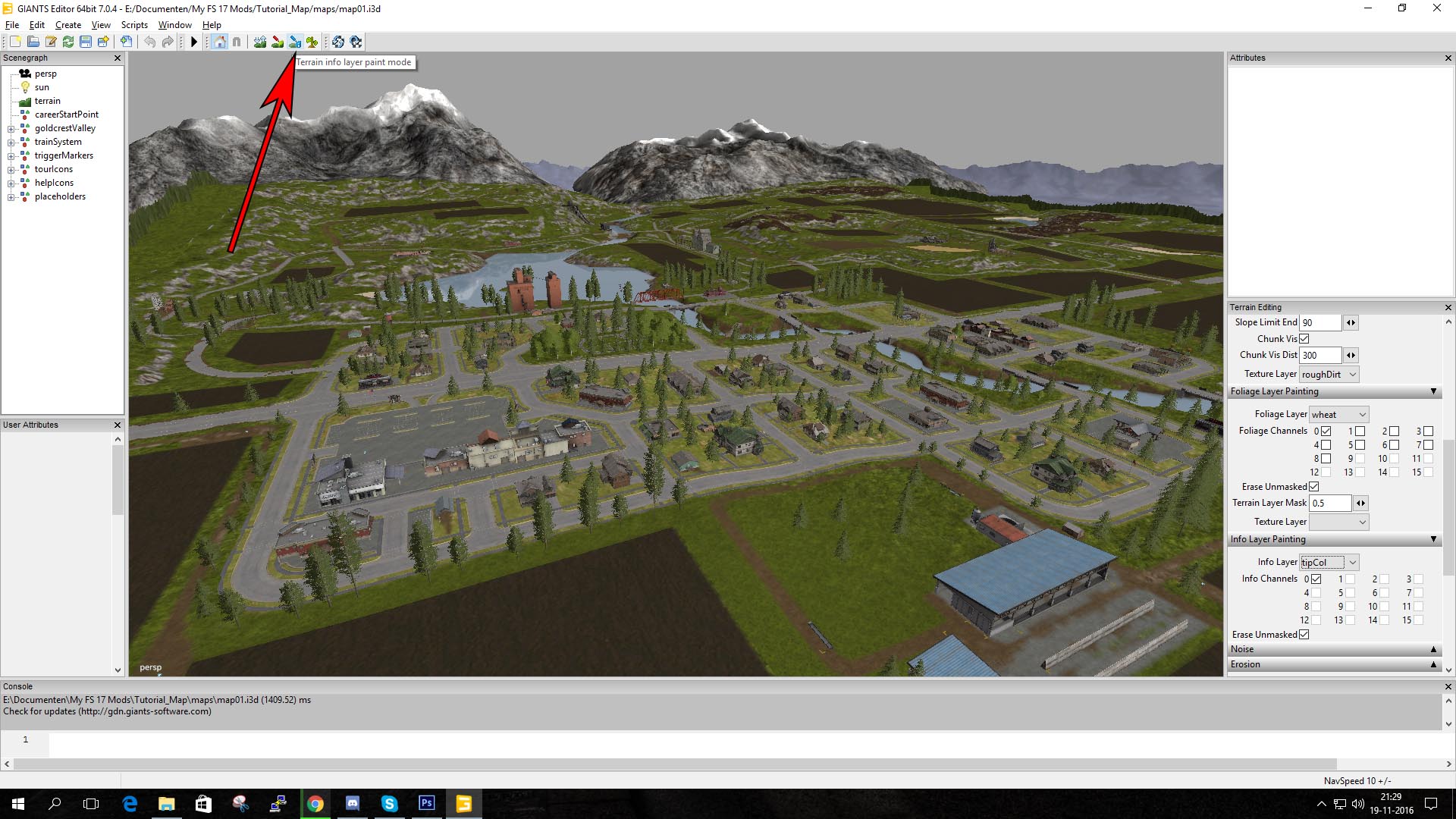This screenshot has width=1456, height=819.
Task: Save the current map
Action: 86,42
